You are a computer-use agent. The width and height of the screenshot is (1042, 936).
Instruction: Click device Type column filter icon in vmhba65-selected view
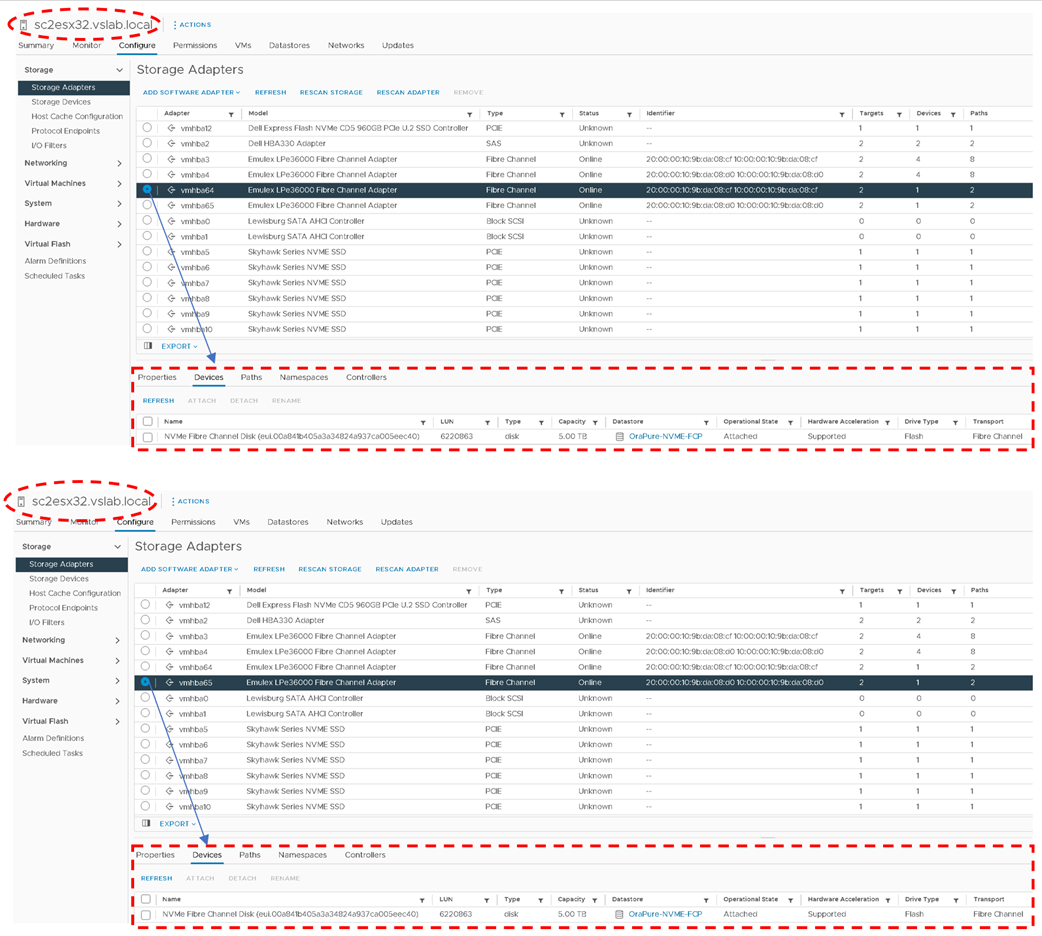point(540,900)
